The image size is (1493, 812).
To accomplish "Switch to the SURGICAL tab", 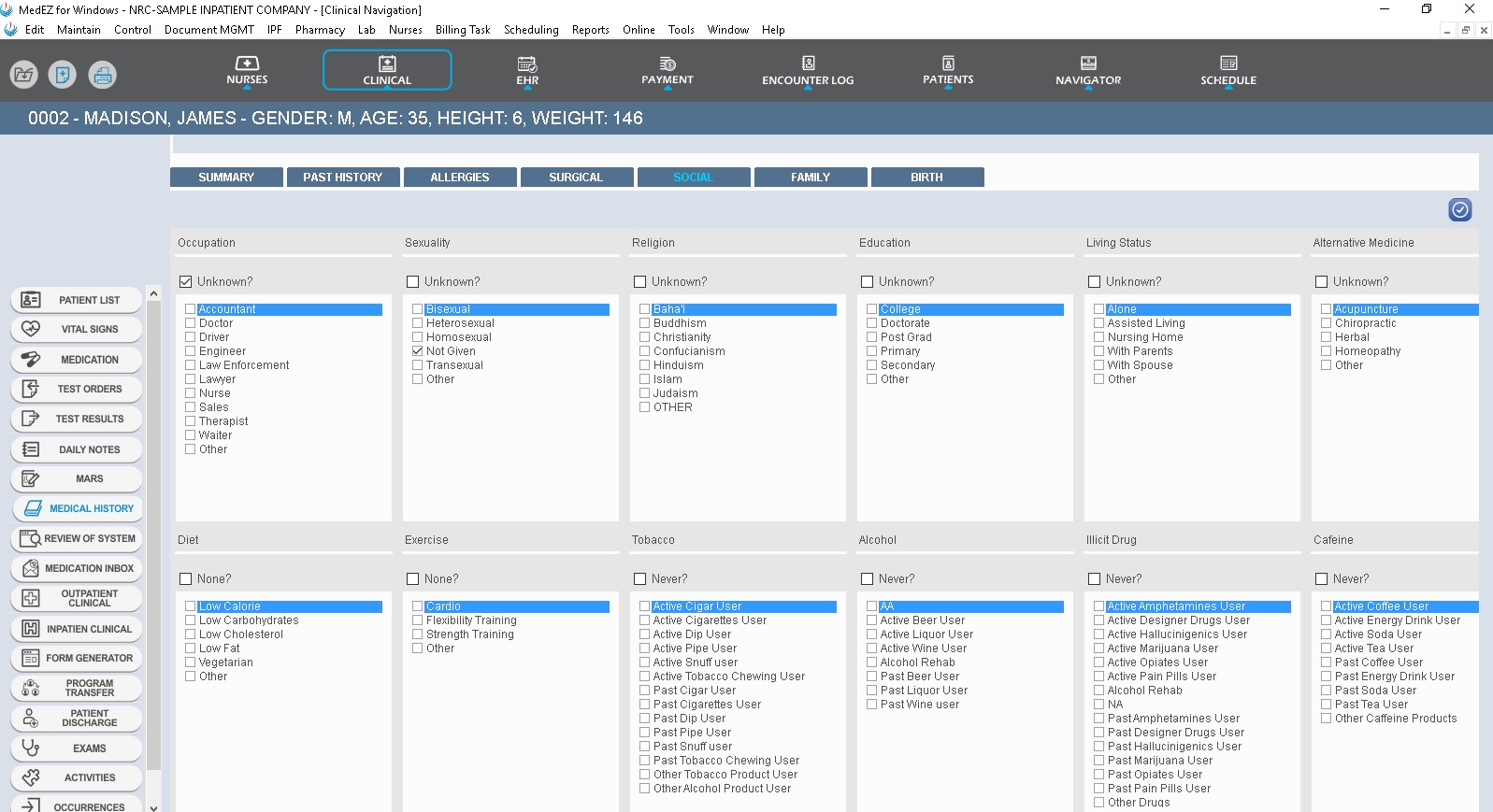I will [577, 177].
